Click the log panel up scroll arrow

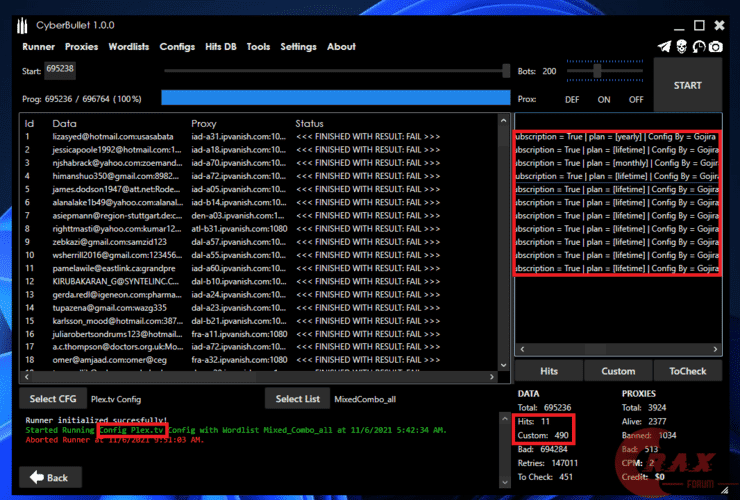click(505, 419)
